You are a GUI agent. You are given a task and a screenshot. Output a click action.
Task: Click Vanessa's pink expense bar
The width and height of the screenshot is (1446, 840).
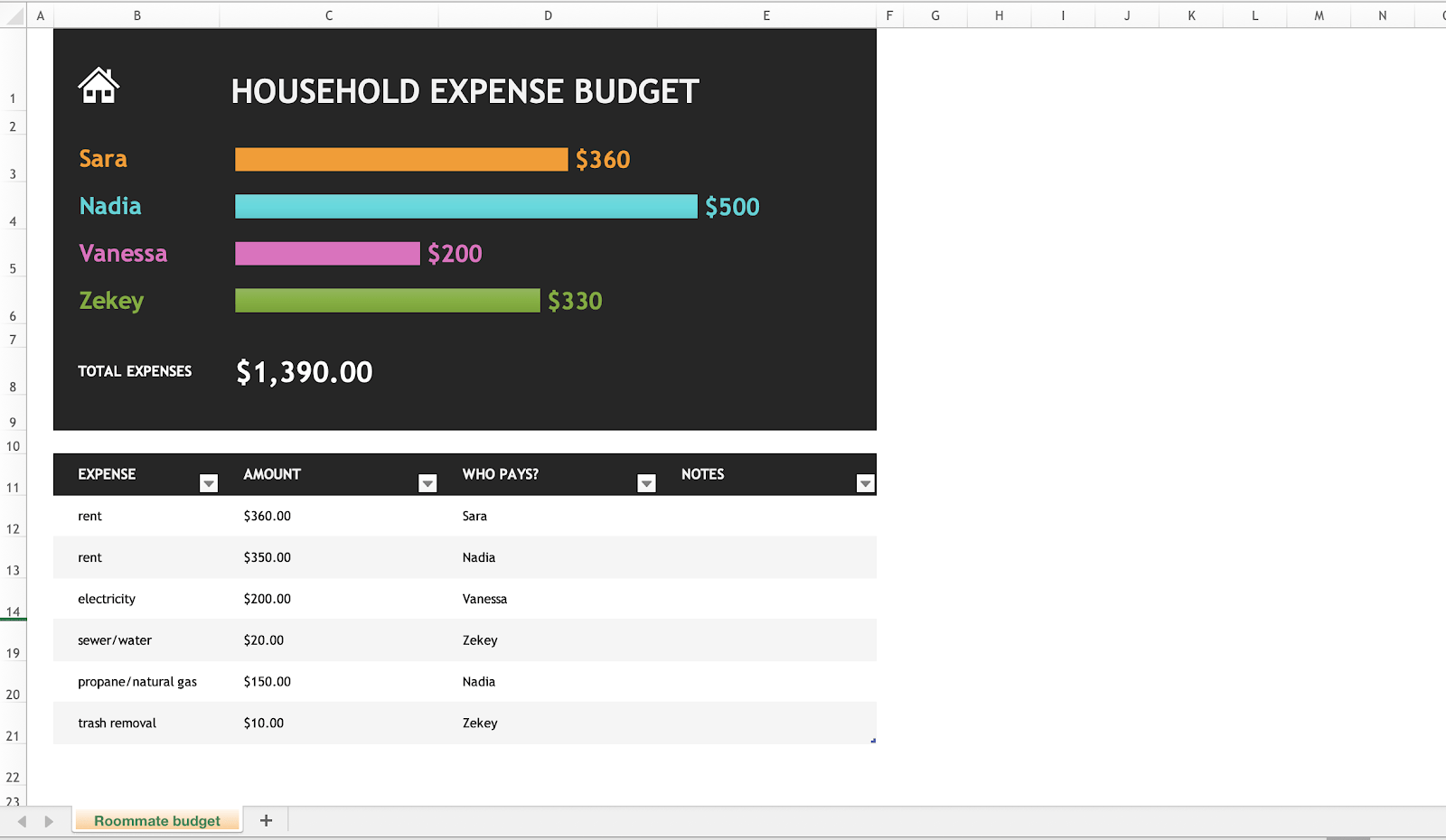coord(327,253)
